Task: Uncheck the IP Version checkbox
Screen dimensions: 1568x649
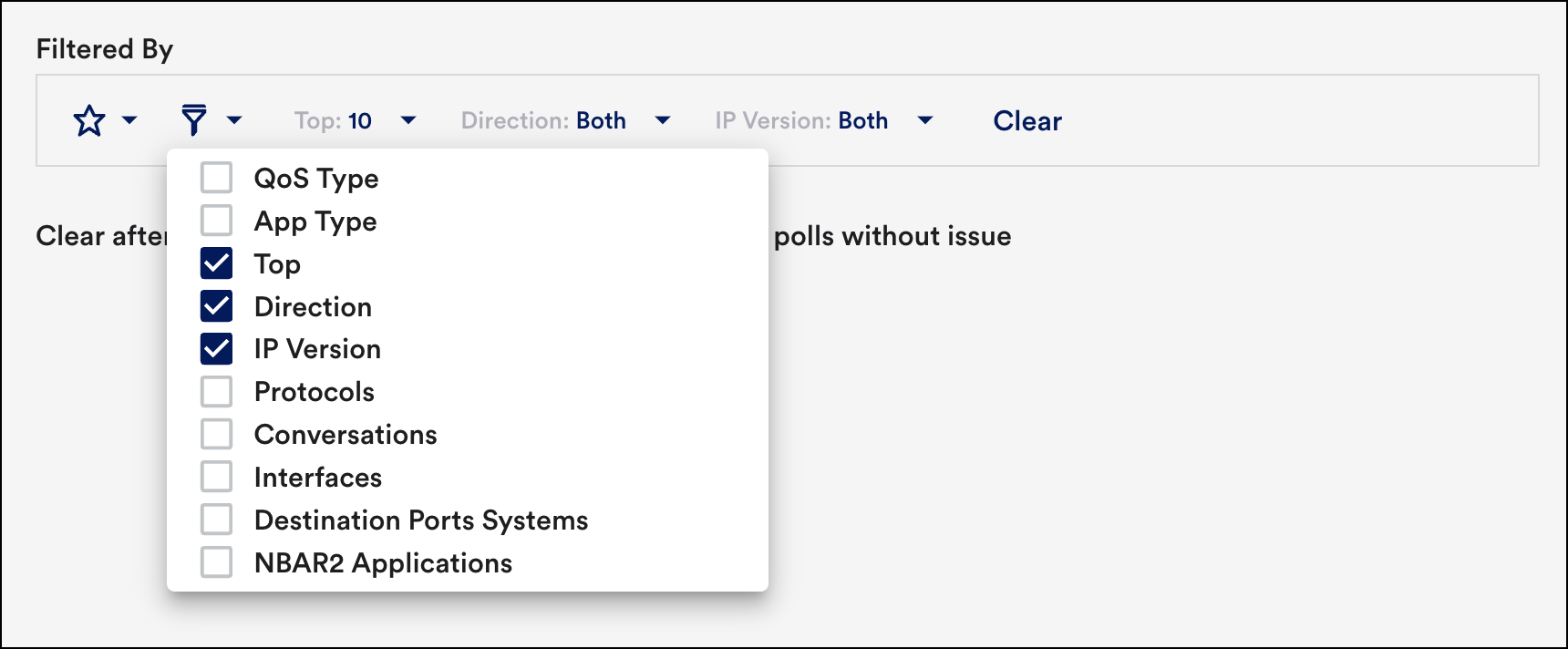Action: point(217,349)
